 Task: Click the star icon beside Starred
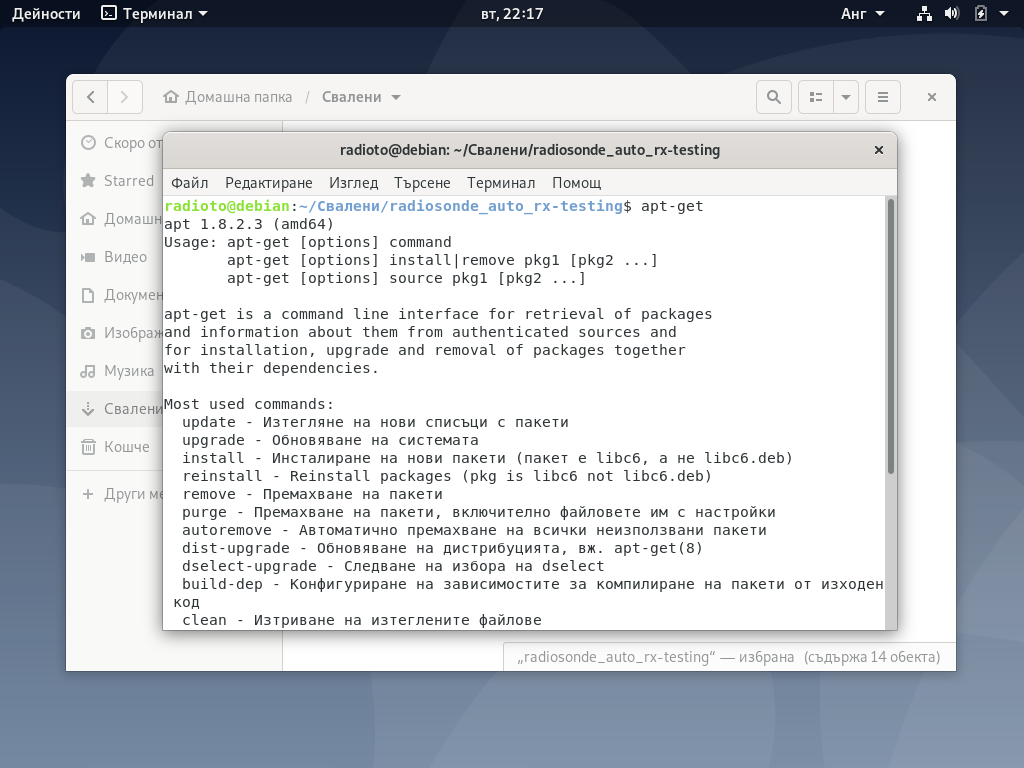point(88,181)
